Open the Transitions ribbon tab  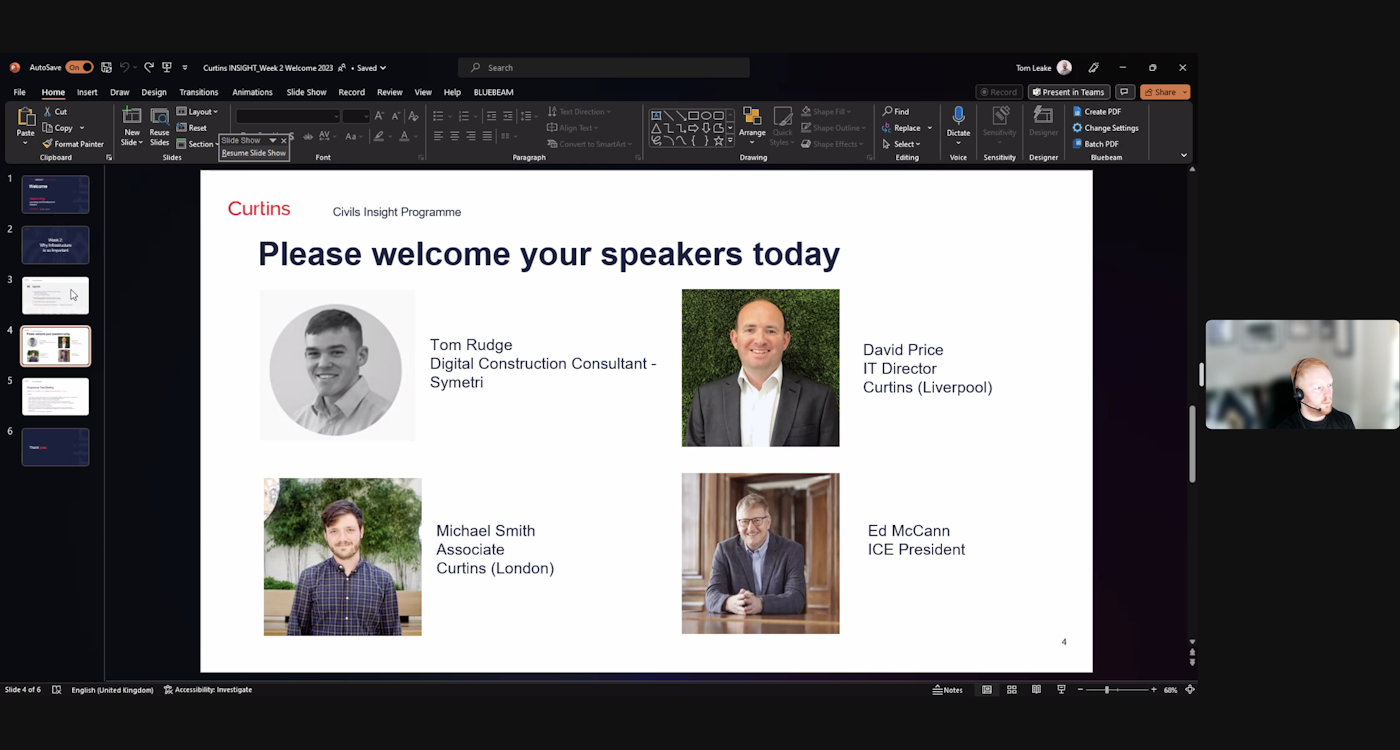pyautogui.click(x=198, y=92)
